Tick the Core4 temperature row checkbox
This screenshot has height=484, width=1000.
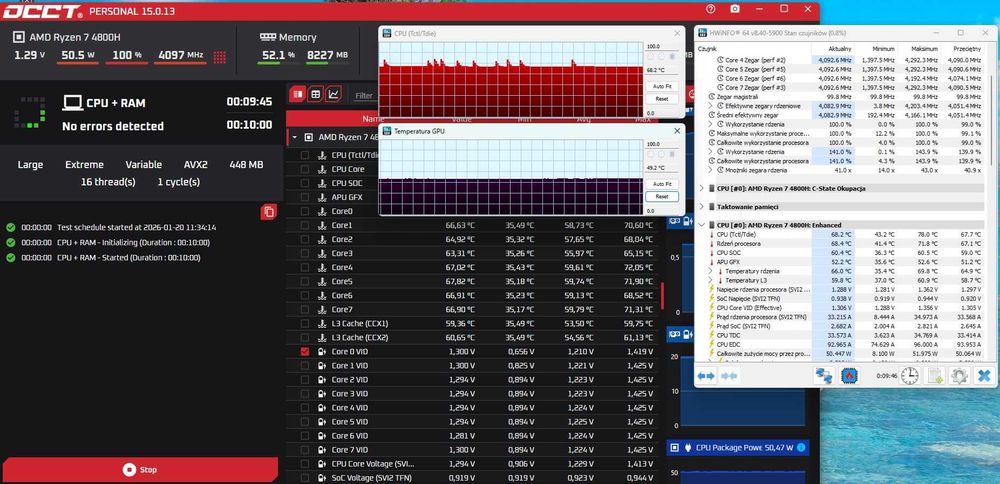click(x=304, y=267)
